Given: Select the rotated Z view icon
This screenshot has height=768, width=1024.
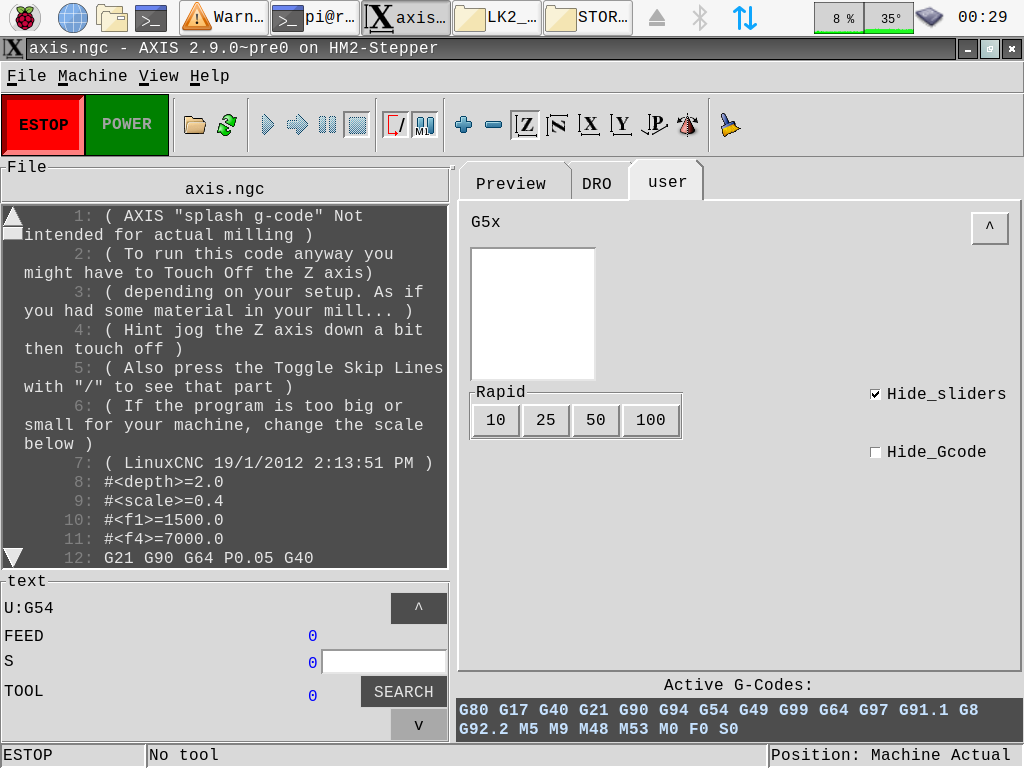Looking at the screenshot, I should click(556, 125).
